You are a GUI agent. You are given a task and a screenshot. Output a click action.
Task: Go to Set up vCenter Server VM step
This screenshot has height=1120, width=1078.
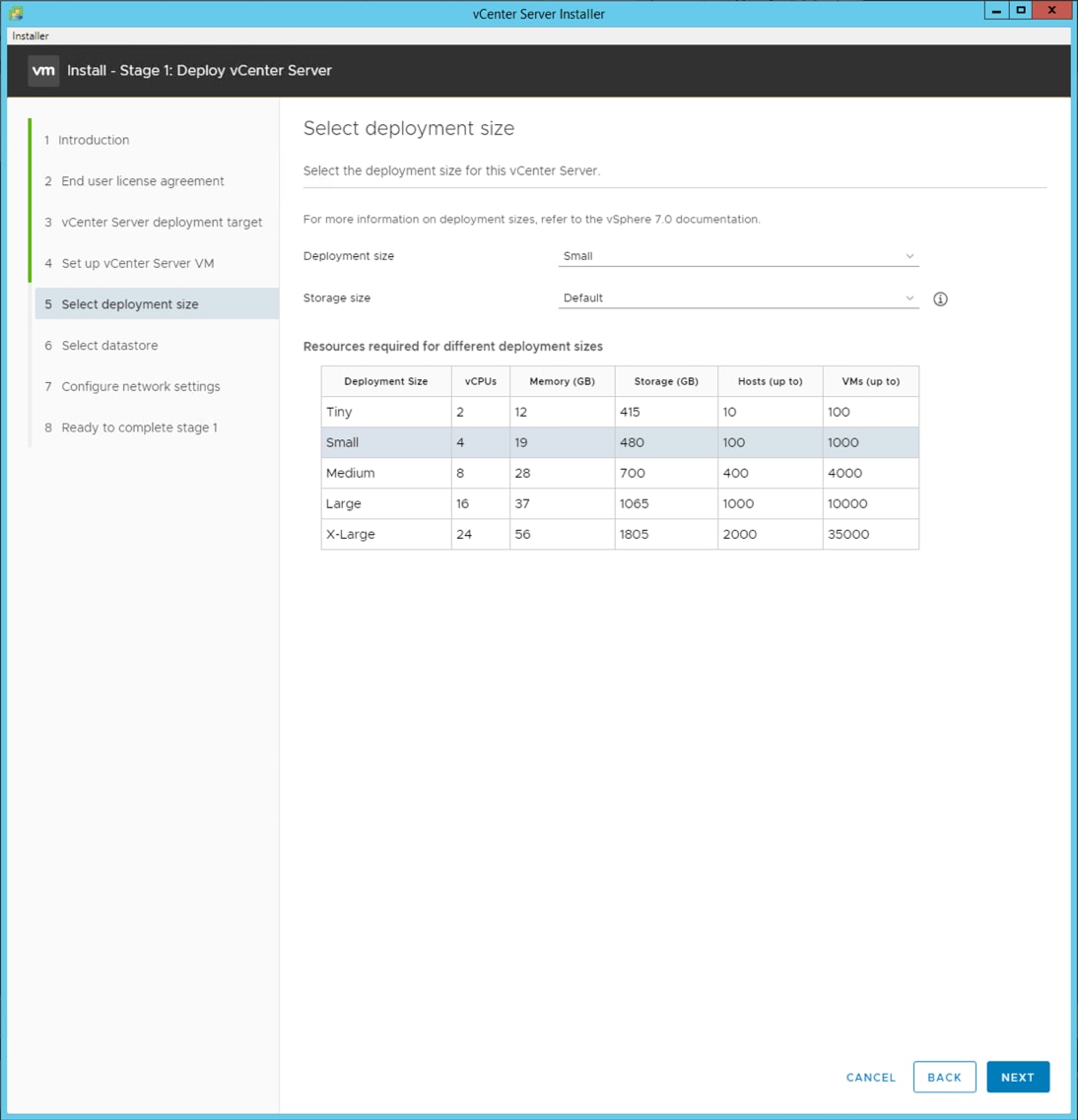[x=129, y=264]
